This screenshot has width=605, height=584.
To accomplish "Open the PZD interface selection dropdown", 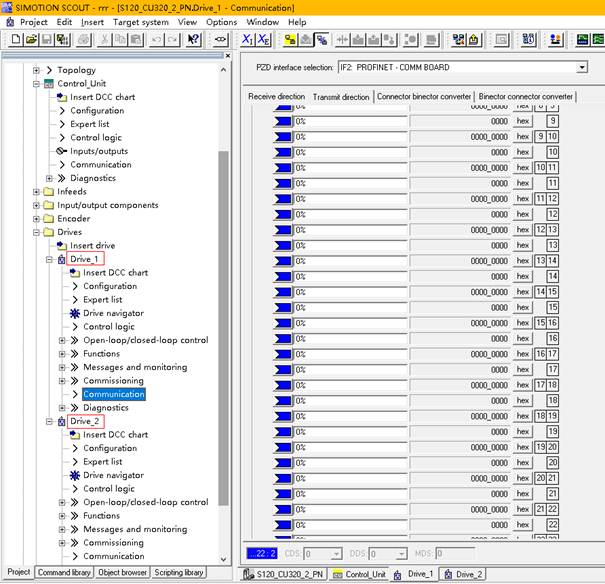I will [581, 67].
